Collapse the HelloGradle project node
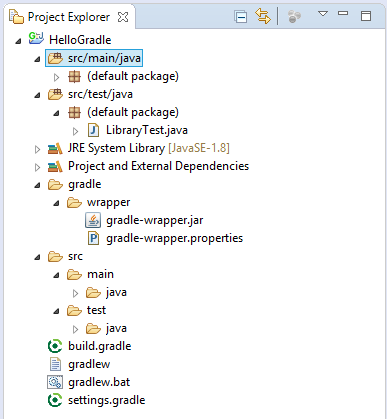The image size is (387, 419). point(18,41)
